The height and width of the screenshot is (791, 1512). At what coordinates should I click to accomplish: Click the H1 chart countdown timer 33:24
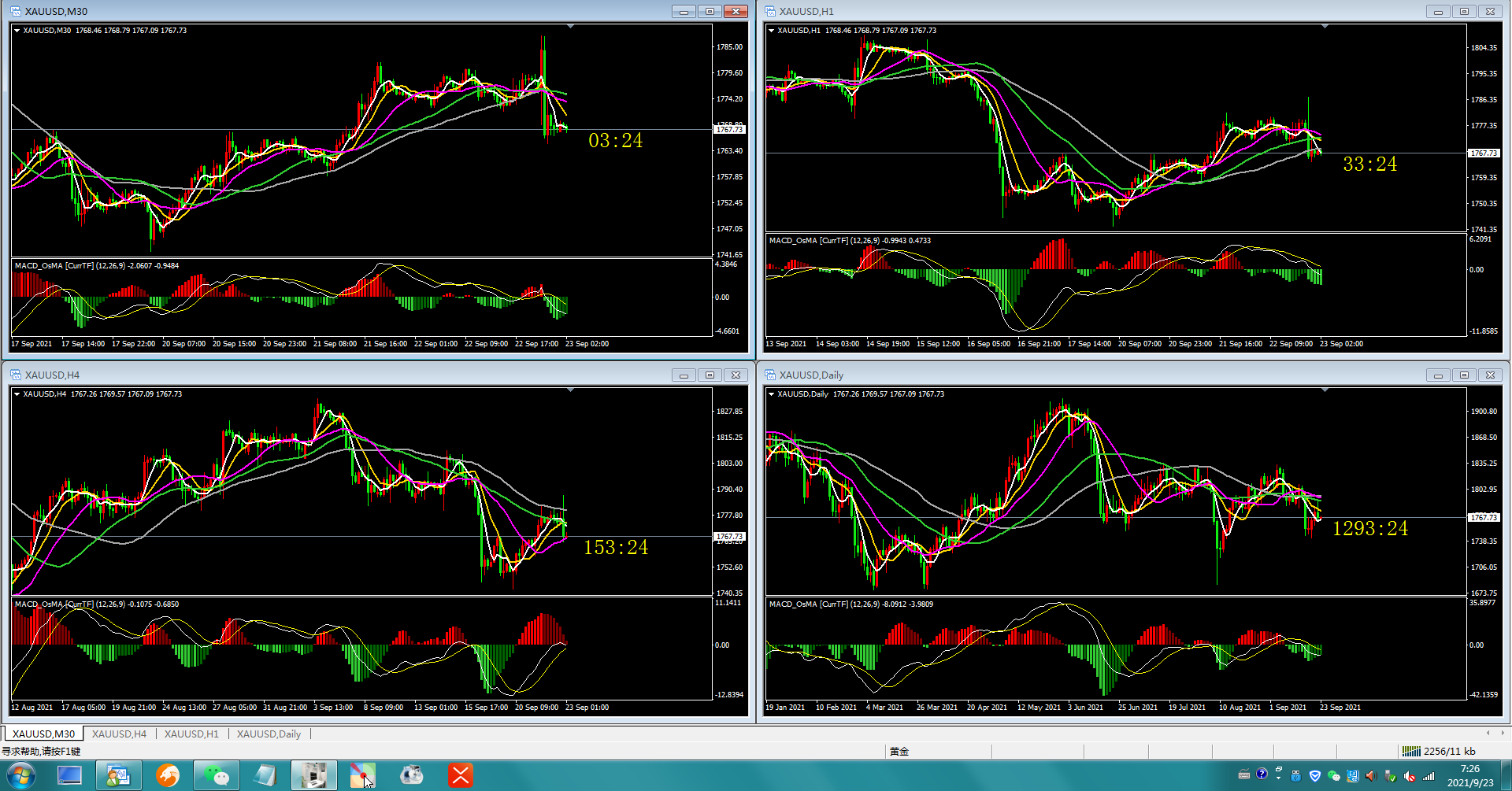[x=1370, y=164]
